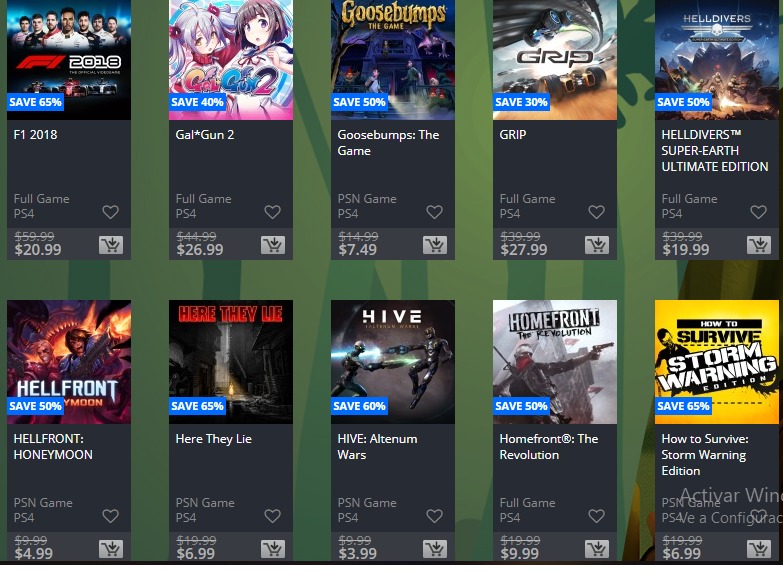Screen dimensions: 783x572
Task: Add HELLFRONT: HONEYMOON to cart
Action: tap(111, 549)
